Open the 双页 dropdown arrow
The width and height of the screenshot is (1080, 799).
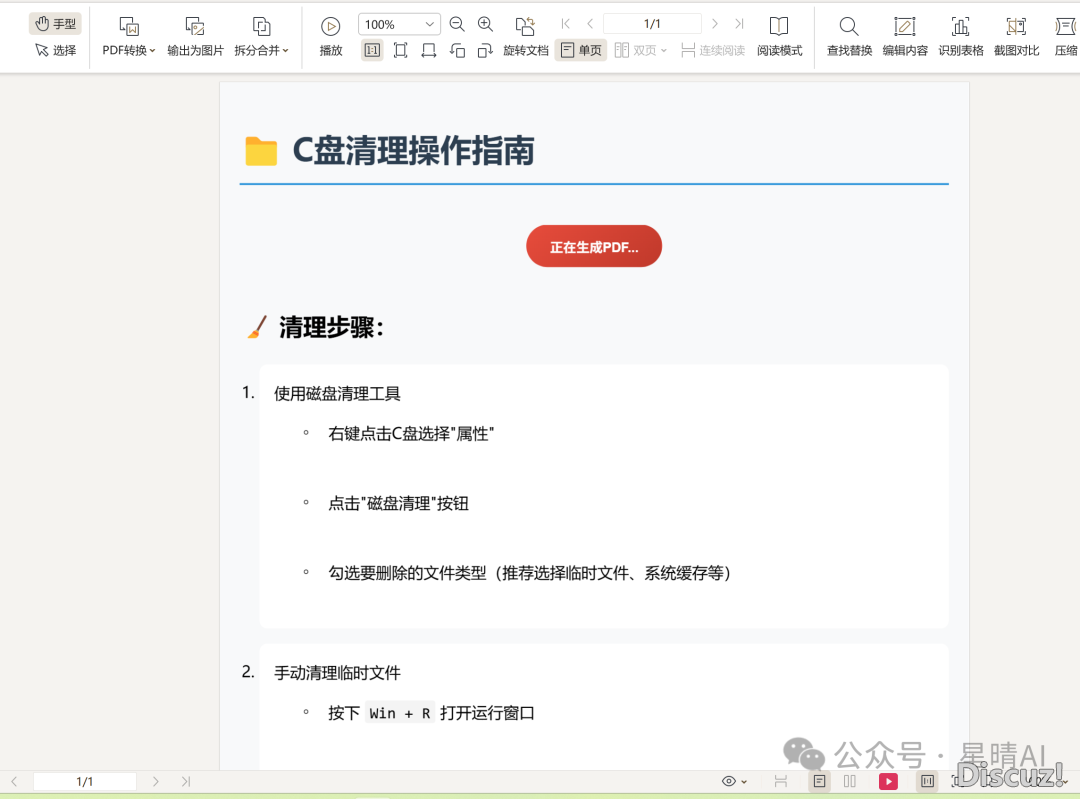pyautogui.click(x=664, y=50)
